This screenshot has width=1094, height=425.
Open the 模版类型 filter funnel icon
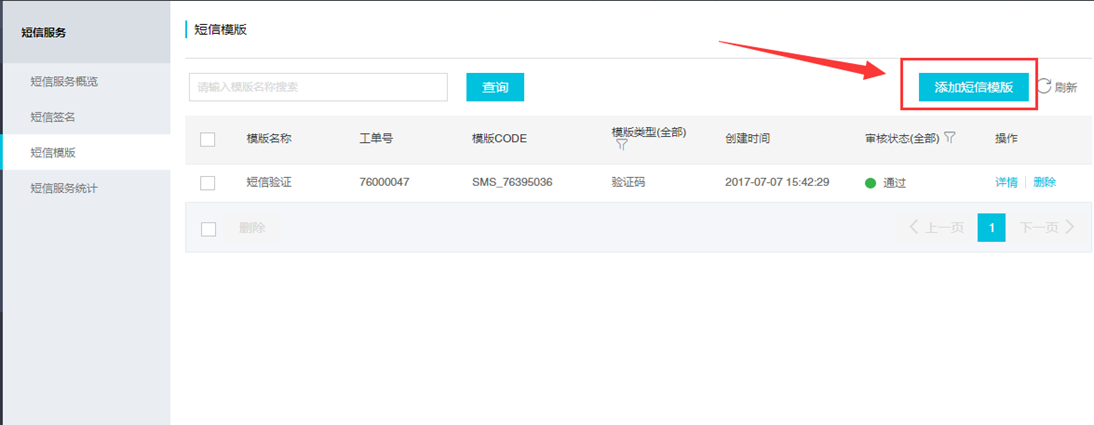[x=622, y=145]
